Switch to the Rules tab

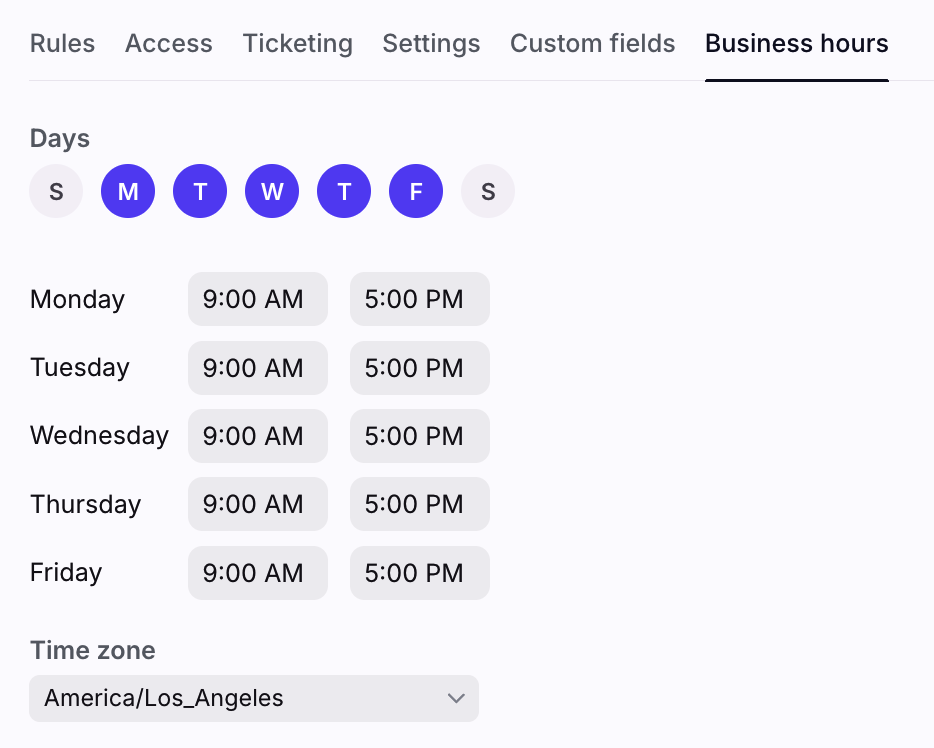click(x=63, y=43)
